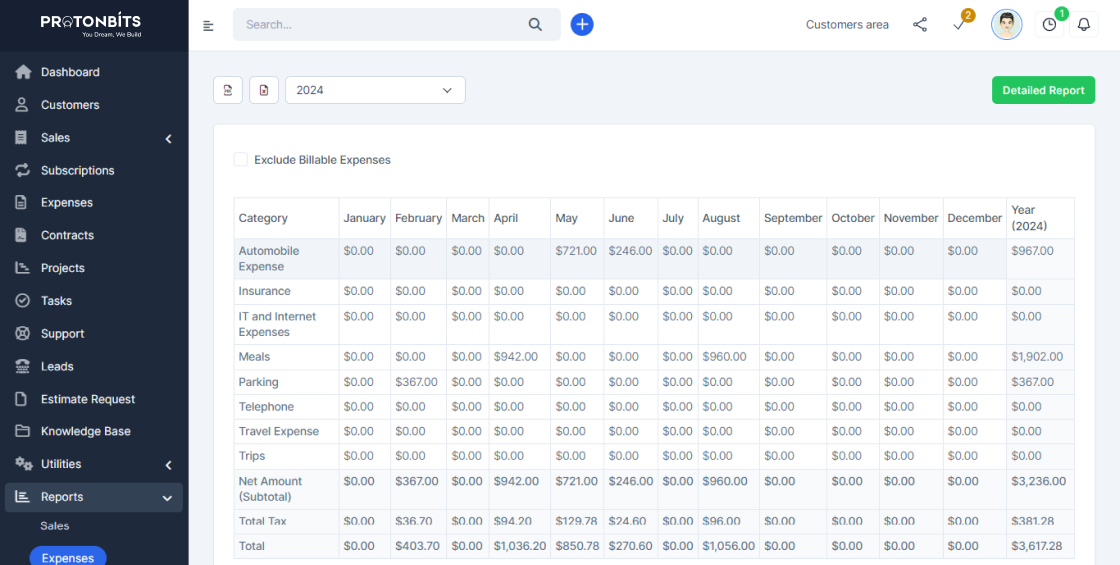This screenshot has width=1120, height=565.
Task: Click the Detailed Report button
Action: pyautogui.click(x=1043, y=90)
